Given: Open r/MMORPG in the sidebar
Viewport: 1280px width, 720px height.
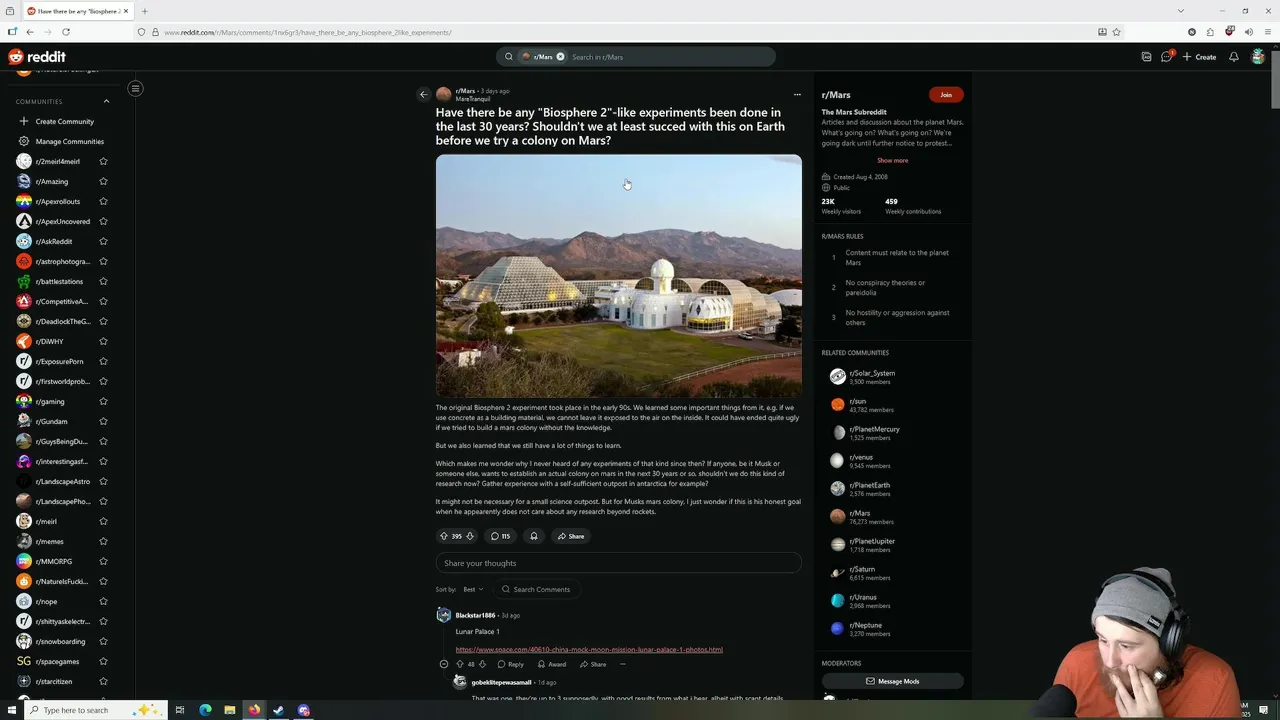Looking at the screenshot, I should coord(54,561).
